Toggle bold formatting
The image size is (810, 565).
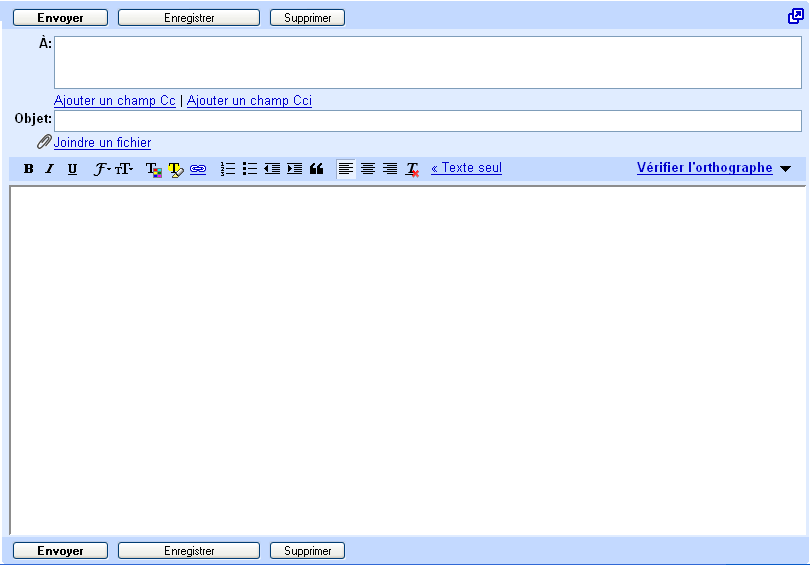pyautogui.click(x=29, y=168)
